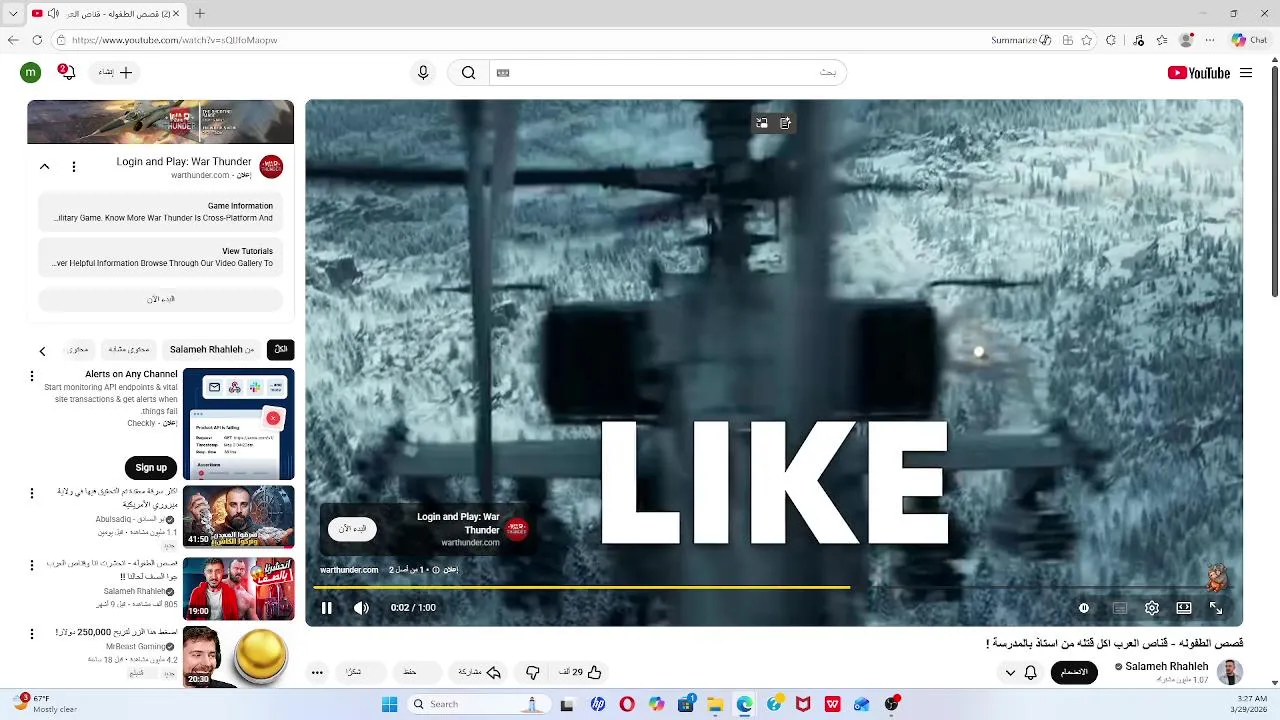
Task: Click the magnifier search button
Action: pos(468,73)
